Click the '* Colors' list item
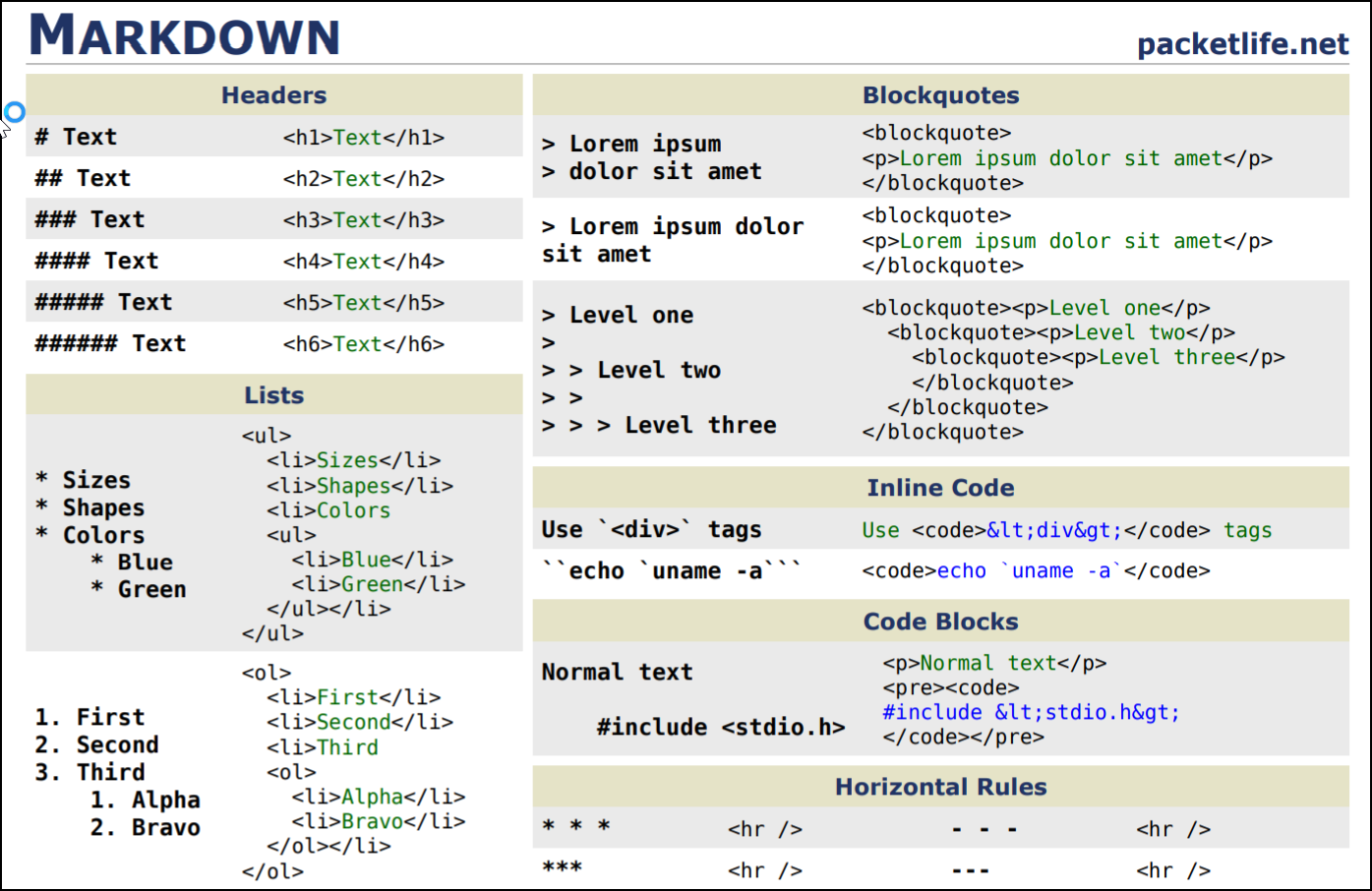This screenshot has width=1372, height=891. pyautogui.click(x=89, y=535)
